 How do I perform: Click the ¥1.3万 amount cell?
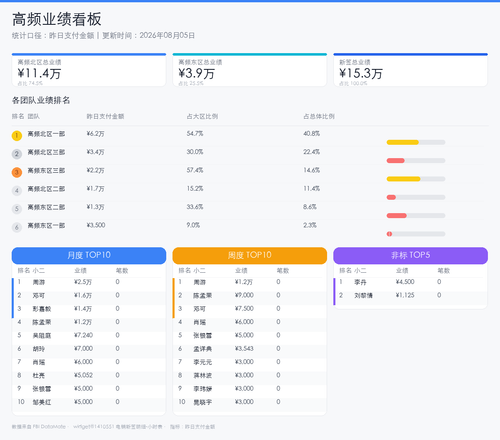tap(95, 207)
